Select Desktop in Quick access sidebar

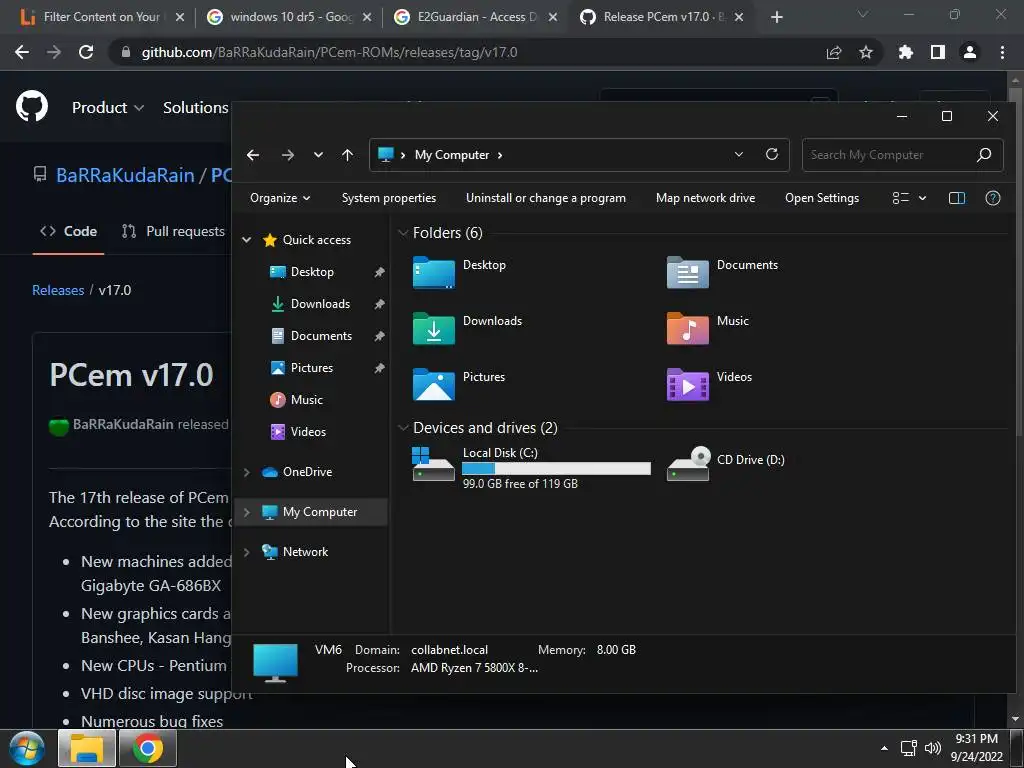pyautogui.click(x=312, y=272)
